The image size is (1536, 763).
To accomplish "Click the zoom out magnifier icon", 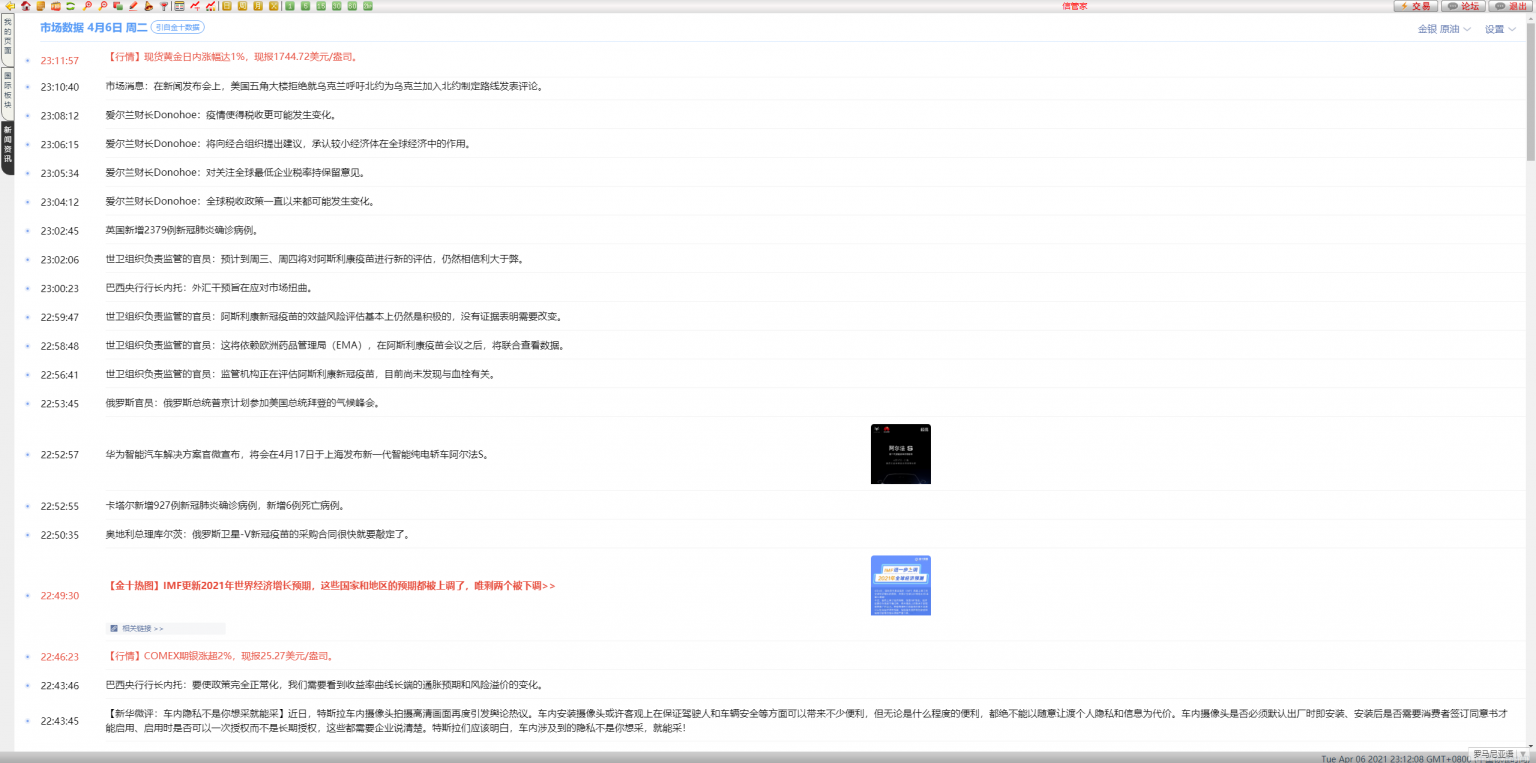I will click(102, 6).
